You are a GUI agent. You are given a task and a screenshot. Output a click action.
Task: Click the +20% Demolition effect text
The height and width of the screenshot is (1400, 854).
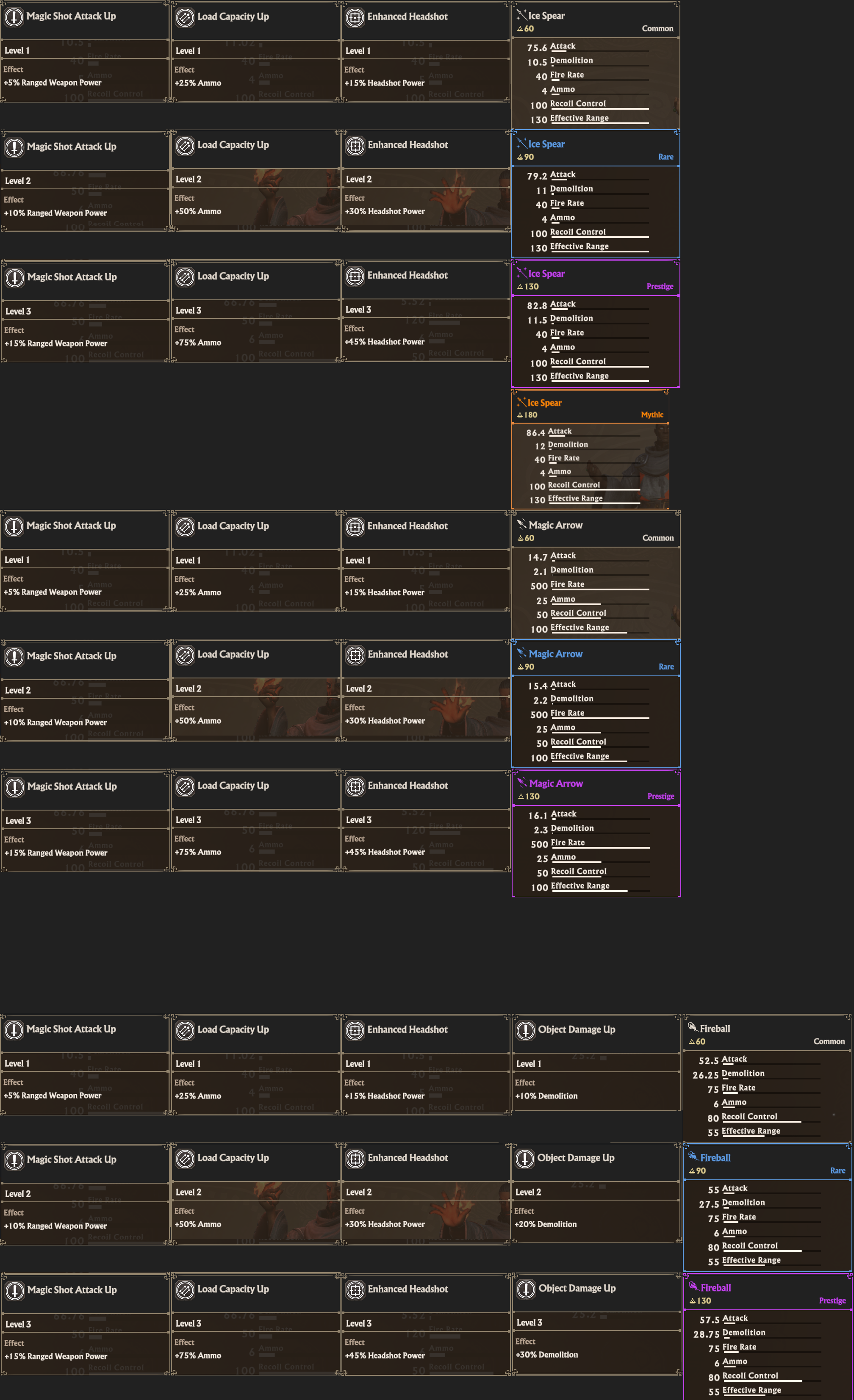point(546,1224)
